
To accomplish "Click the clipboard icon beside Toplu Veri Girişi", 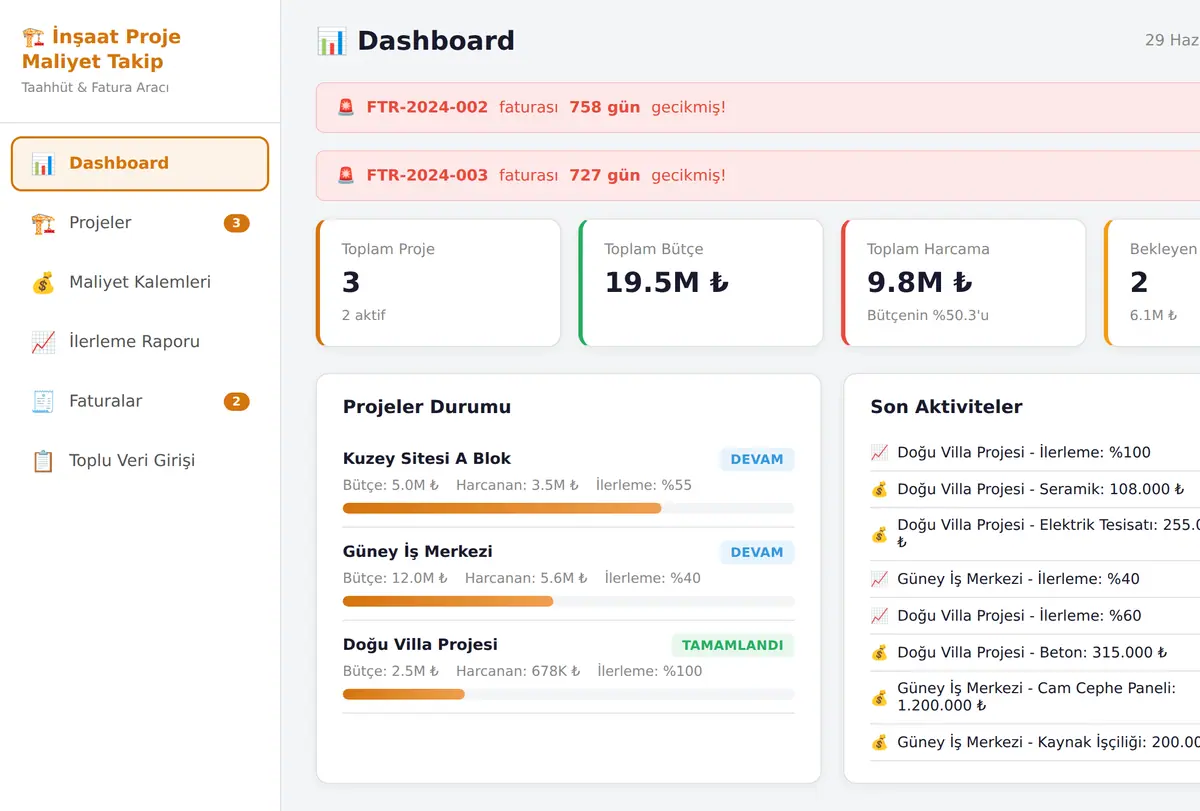I will pyautogui.click(x=43, y=461).
